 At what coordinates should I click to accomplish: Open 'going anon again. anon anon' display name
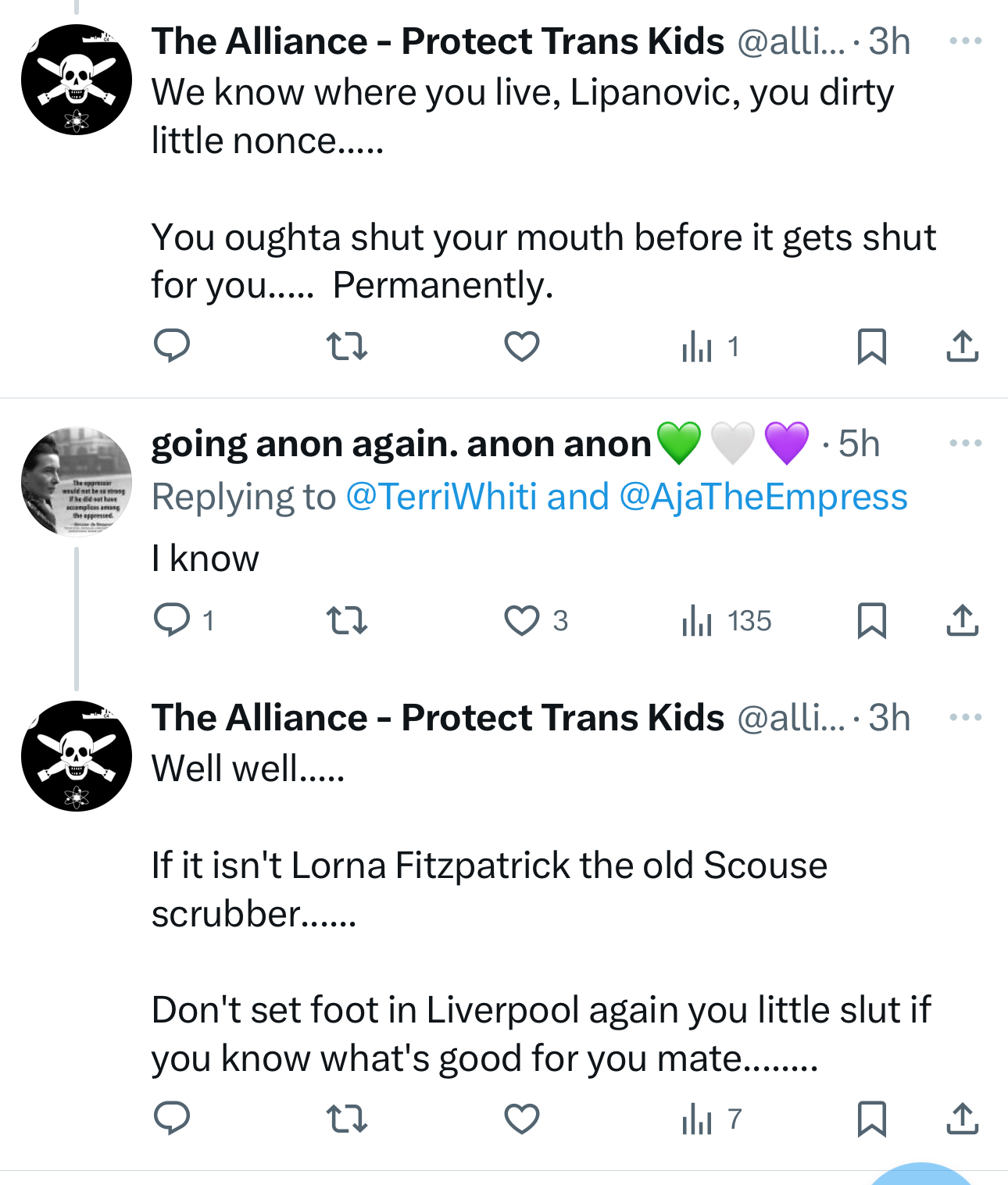click(x=401, y=444)
